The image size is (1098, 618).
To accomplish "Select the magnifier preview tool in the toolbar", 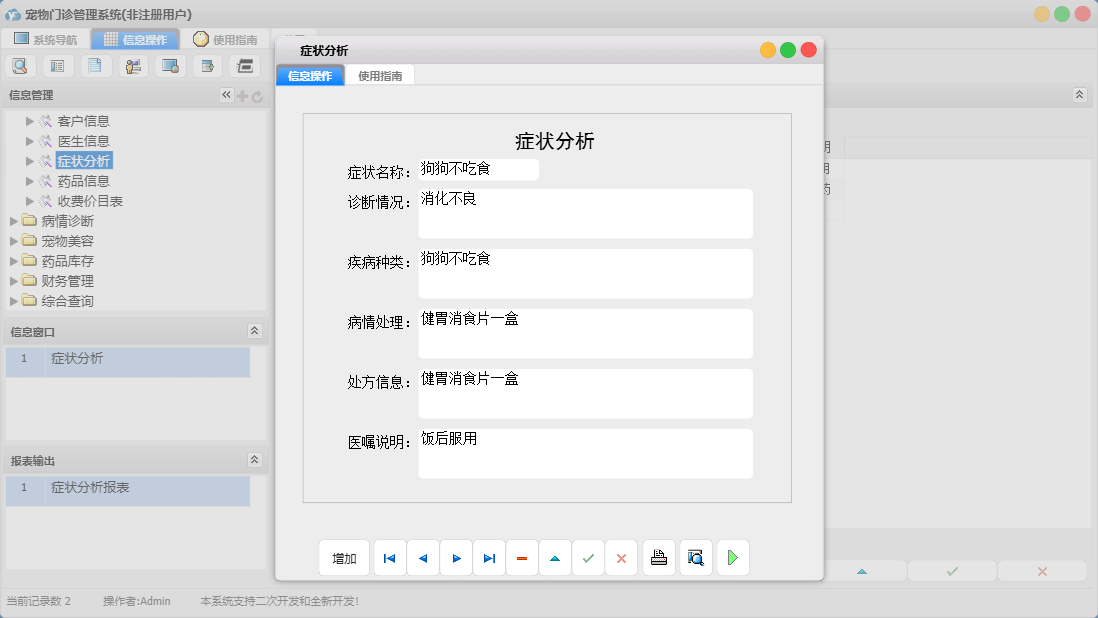I will [x=20, y=65].
